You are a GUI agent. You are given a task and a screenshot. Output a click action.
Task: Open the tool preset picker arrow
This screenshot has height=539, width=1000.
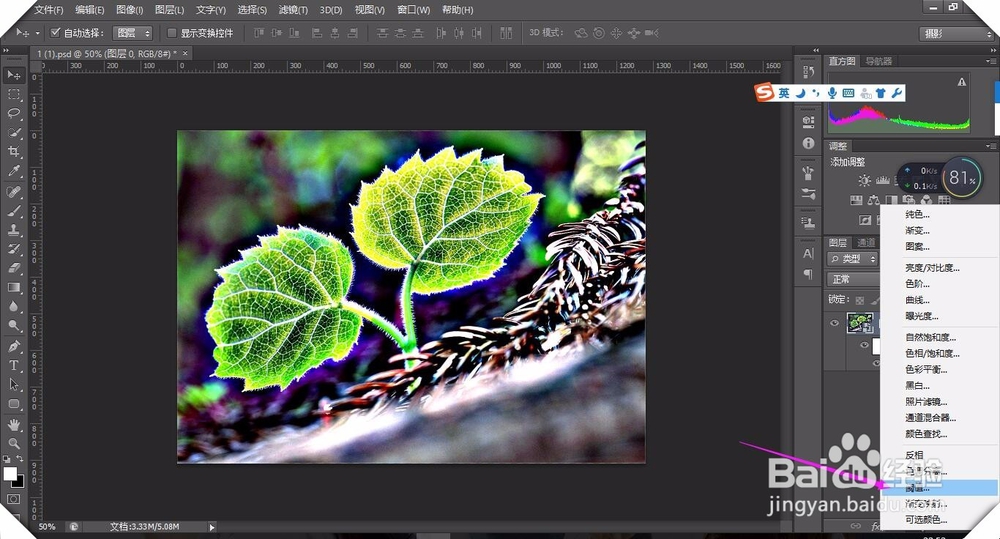[37, 33]
